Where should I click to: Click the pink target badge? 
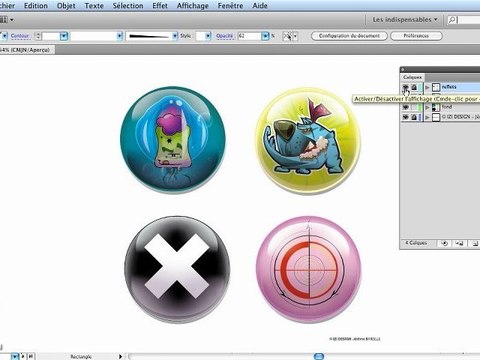pos(309,269)
